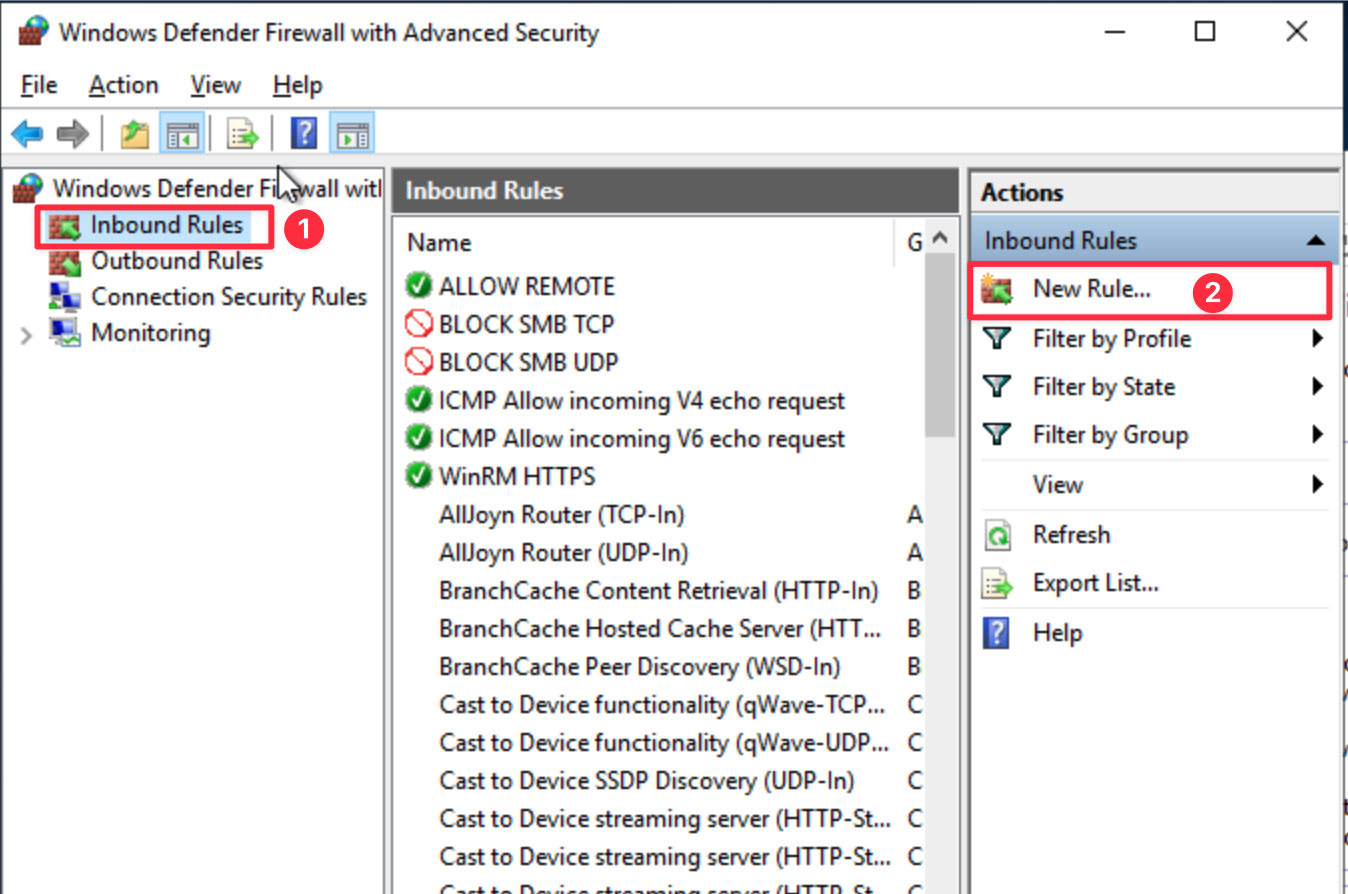Select AllJoyn Router (TCP-In) rule
Viewport: 1348px width, 894px height.
pos(561,515)
